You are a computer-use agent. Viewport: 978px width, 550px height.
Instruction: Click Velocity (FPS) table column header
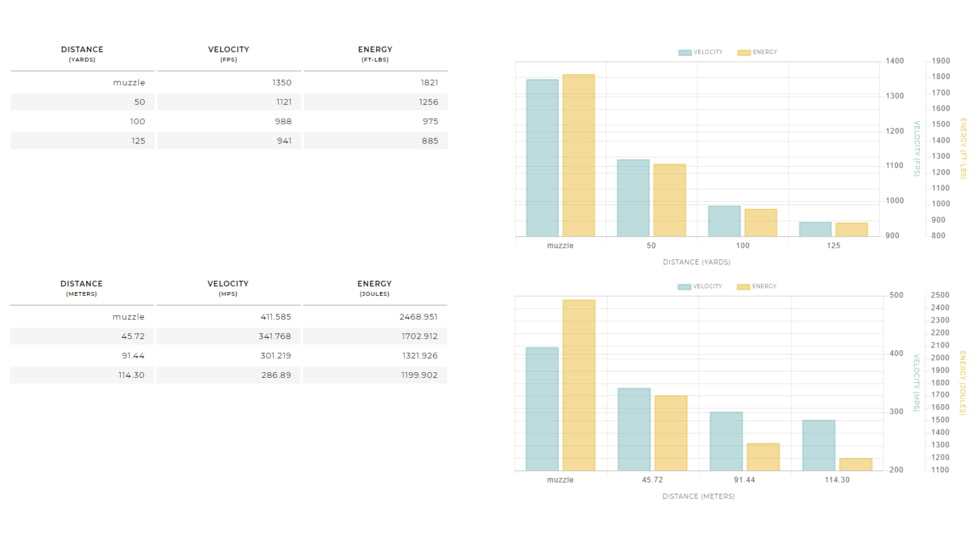point(228,54)
